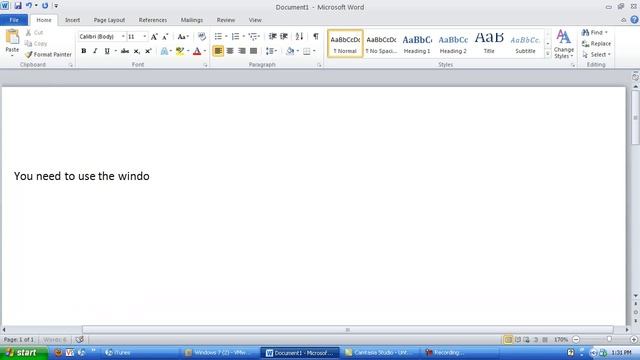Justify the text
This screenshot has width=640, height=360.
coord(253,51)
